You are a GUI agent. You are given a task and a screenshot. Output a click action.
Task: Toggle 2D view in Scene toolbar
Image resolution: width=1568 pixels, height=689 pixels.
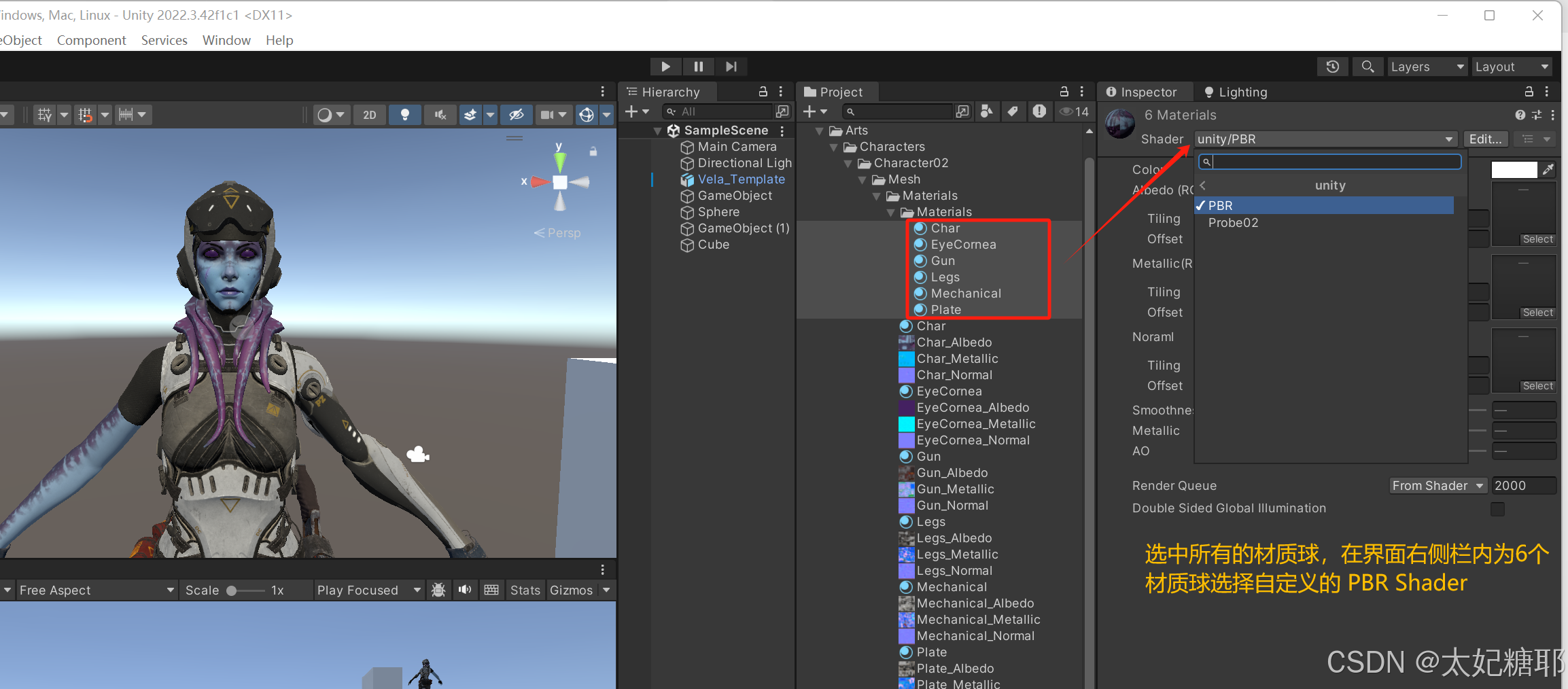coord(370,115)
